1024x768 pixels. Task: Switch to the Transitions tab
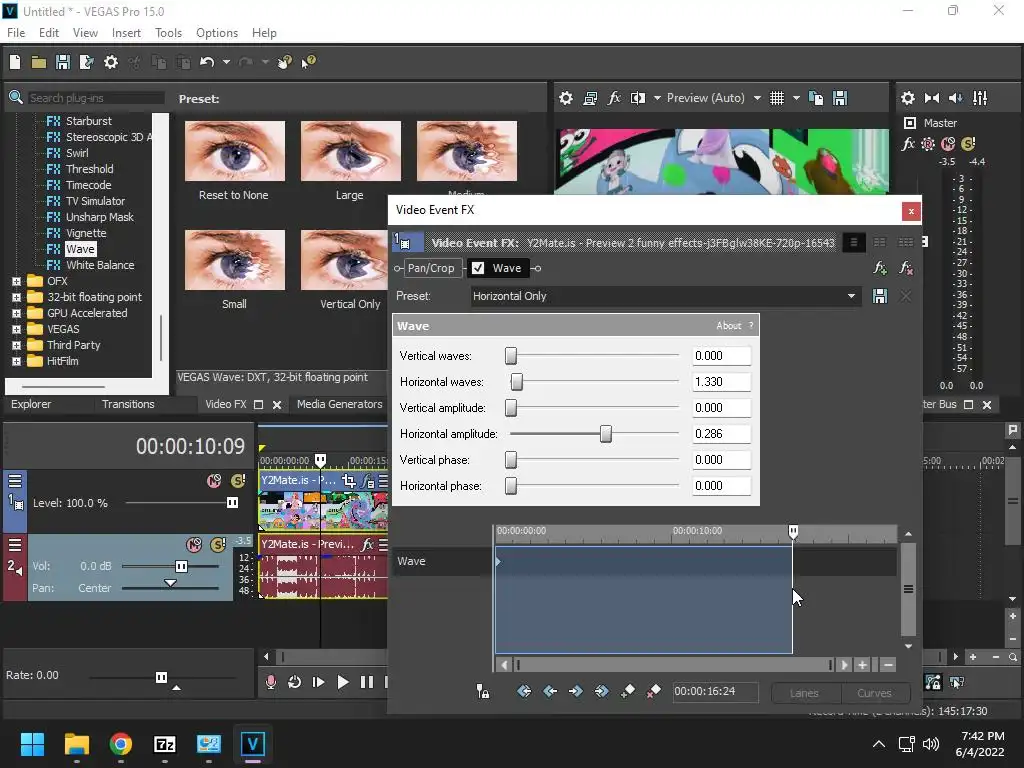pyautogui.click(x=128, y=404)
